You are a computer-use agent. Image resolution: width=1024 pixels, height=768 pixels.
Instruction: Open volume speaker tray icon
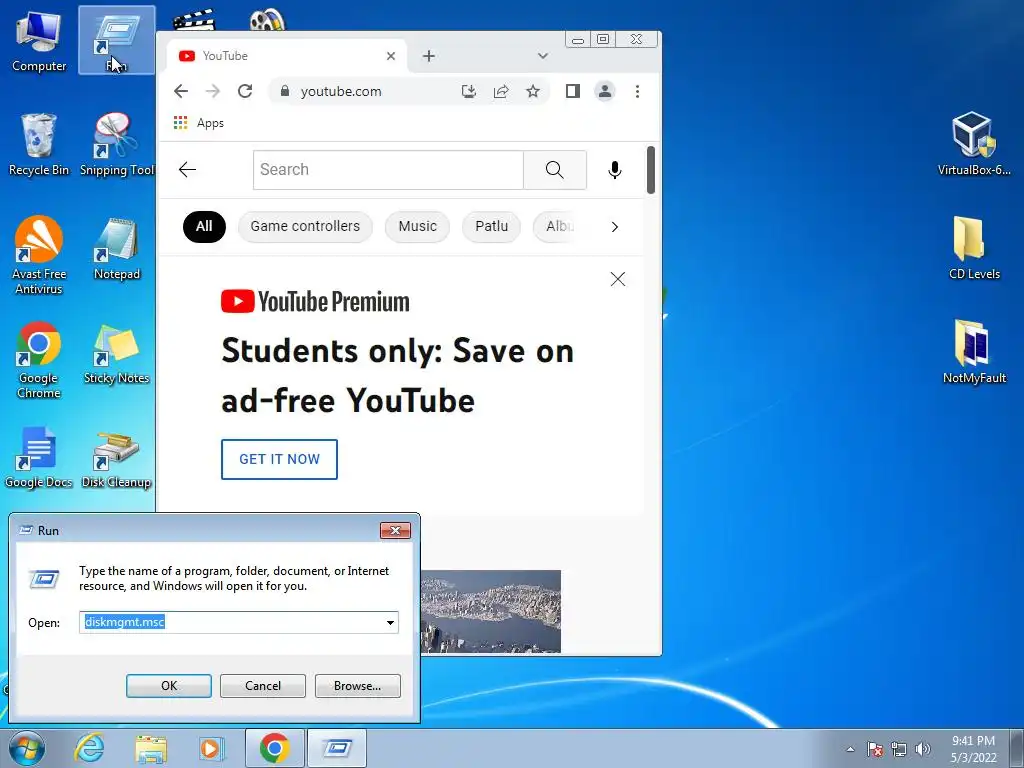tap(923, 749)
